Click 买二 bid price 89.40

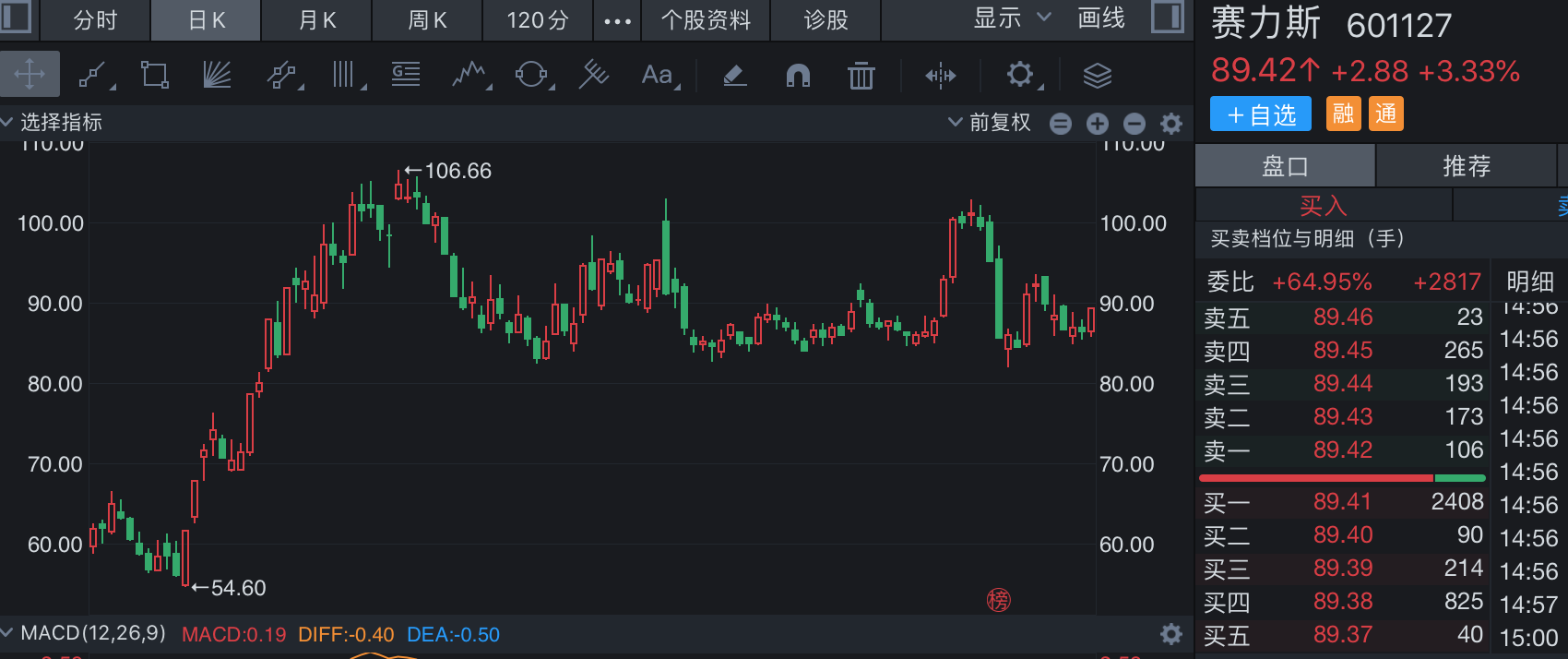(1343, 535)
